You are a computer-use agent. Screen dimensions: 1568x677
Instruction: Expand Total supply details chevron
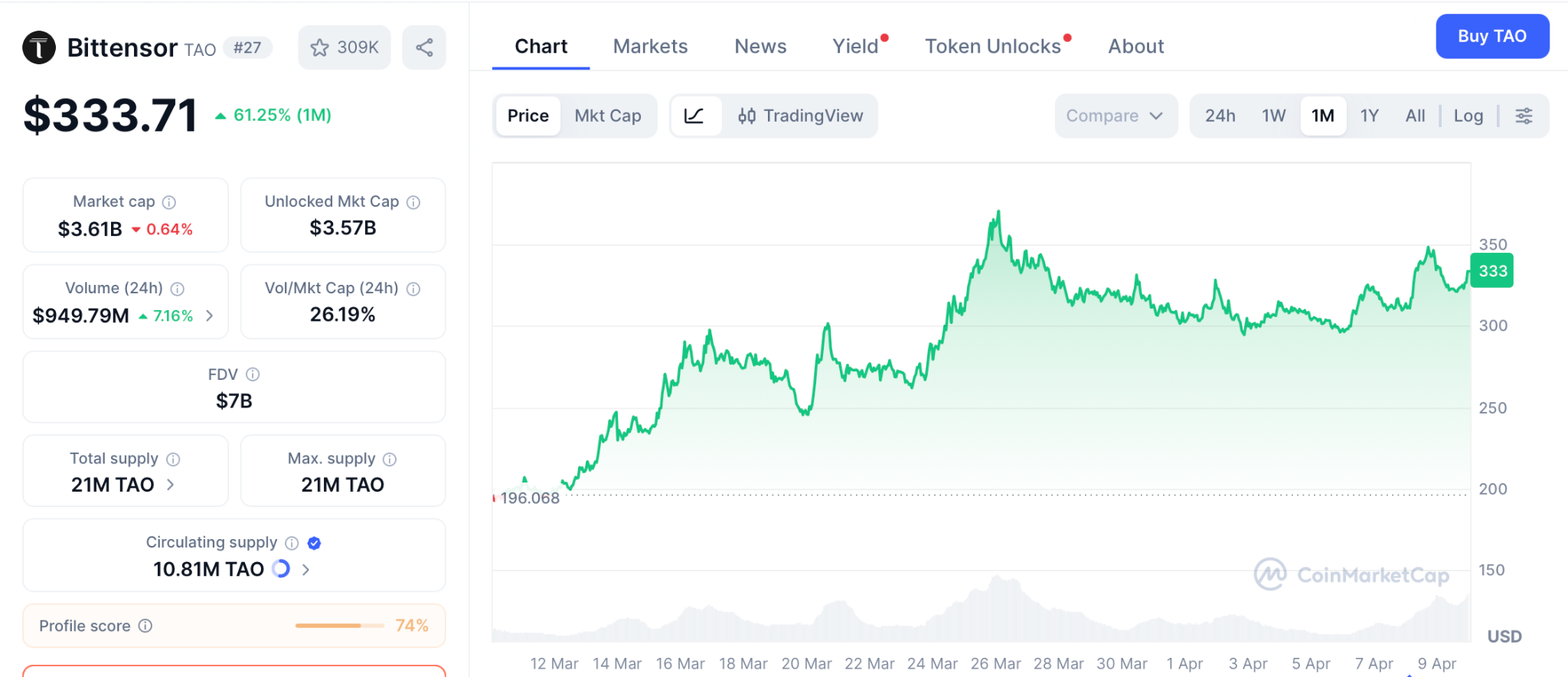(171, 485)
